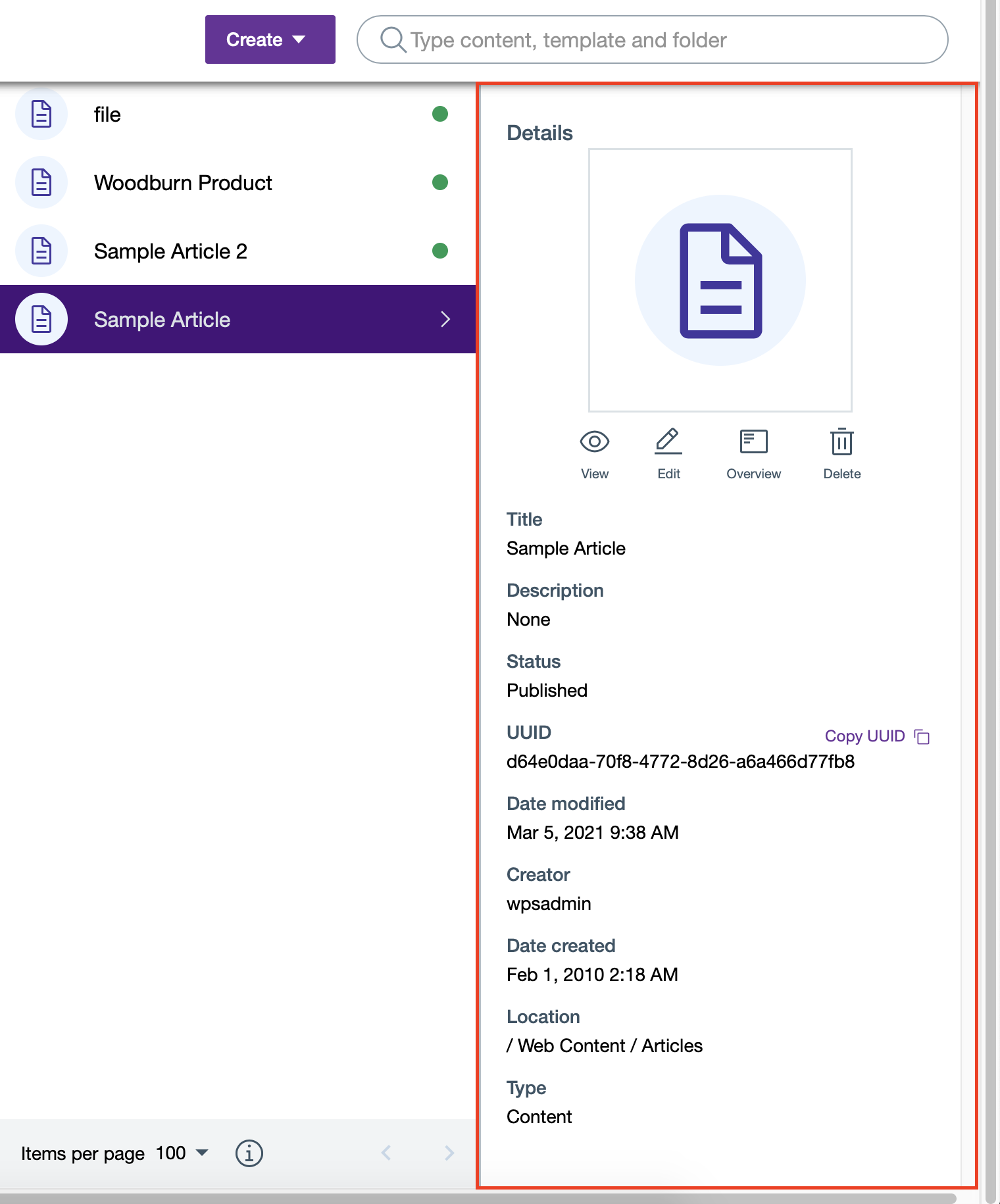Image resolution: width=1000 pixels, height=1204 pixels.
Task: Click the Woodburn Product document icon
Action: click(x=41, y=182)
